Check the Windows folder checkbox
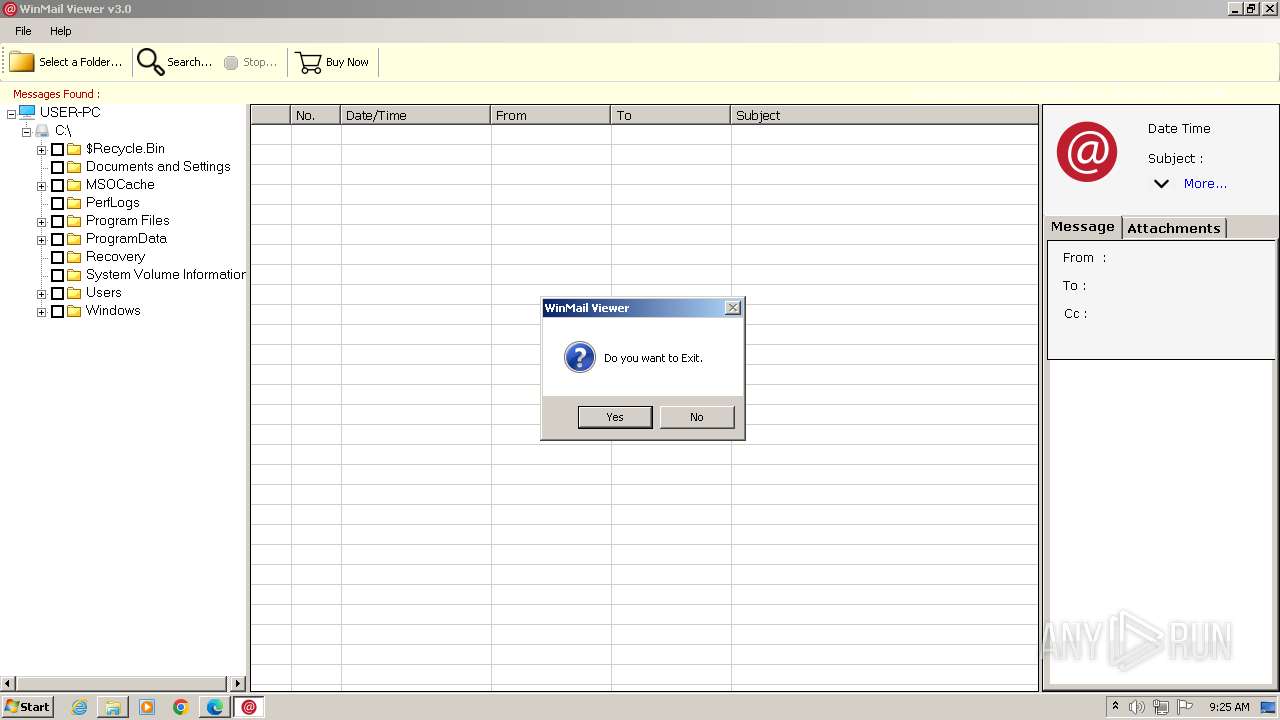1280x720 pixels. 57,312
